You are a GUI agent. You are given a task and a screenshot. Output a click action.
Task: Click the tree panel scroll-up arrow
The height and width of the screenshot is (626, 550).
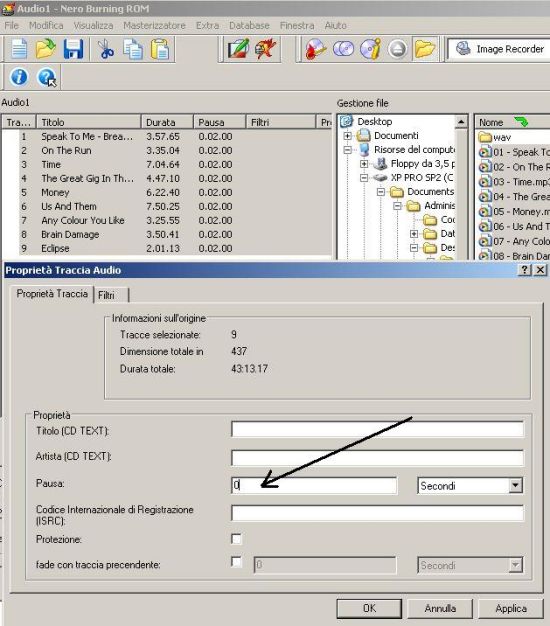click(x=461, y=121)
